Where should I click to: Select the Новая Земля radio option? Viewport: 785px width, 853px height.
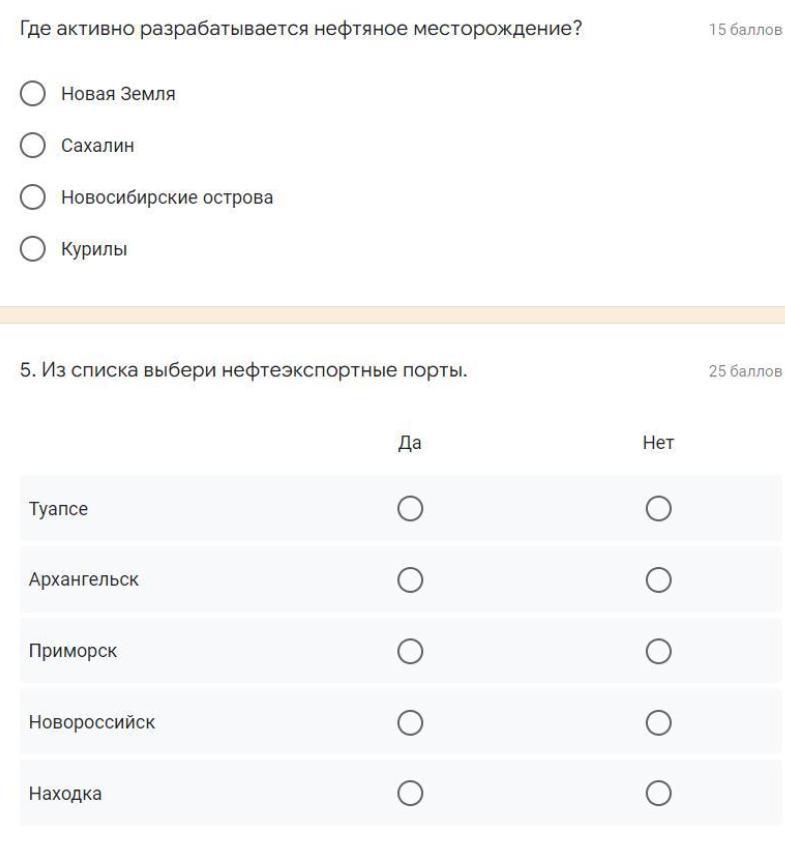tap(32, 94)
